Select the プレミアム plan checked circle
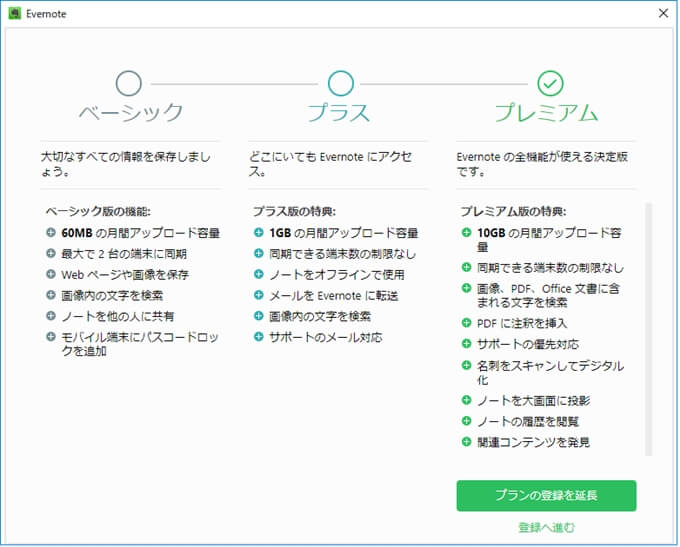The image size is (680, 547). tap(550, 83)
